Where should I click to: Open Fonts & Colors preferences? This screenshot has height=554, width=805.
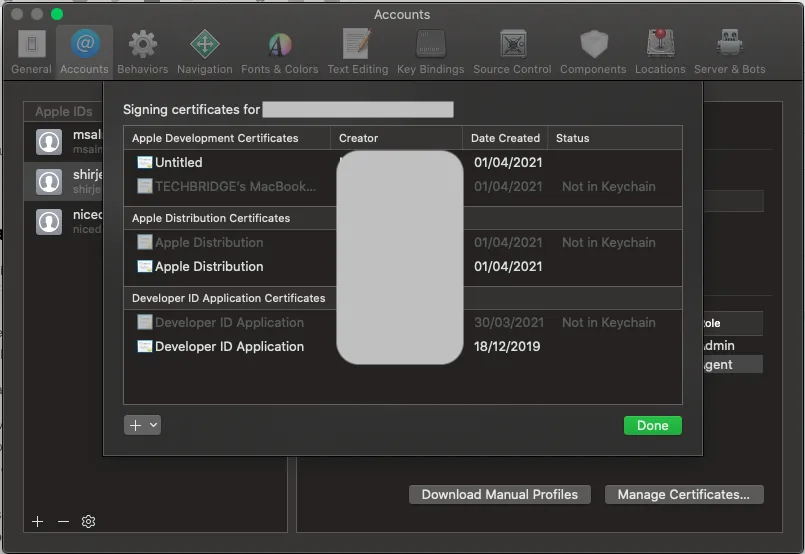click(x=279, y=52)
